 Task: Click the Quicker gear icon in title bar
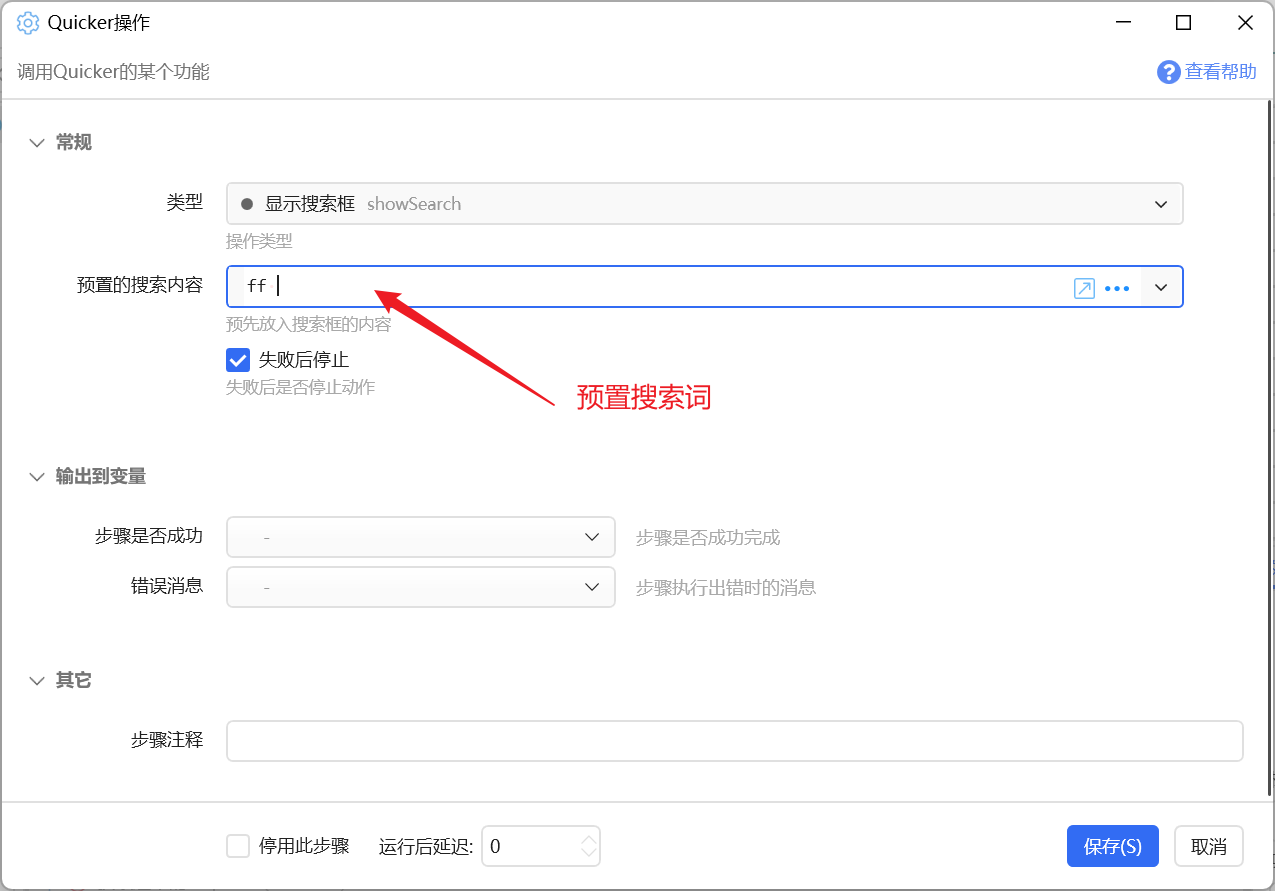28,23
